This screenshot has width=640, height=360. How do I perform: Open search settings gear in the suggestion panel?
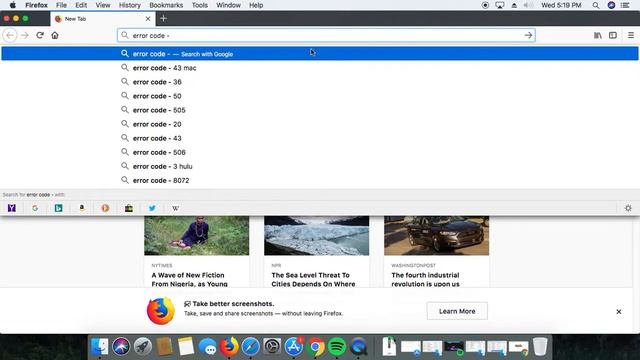(x=628, y=208)
